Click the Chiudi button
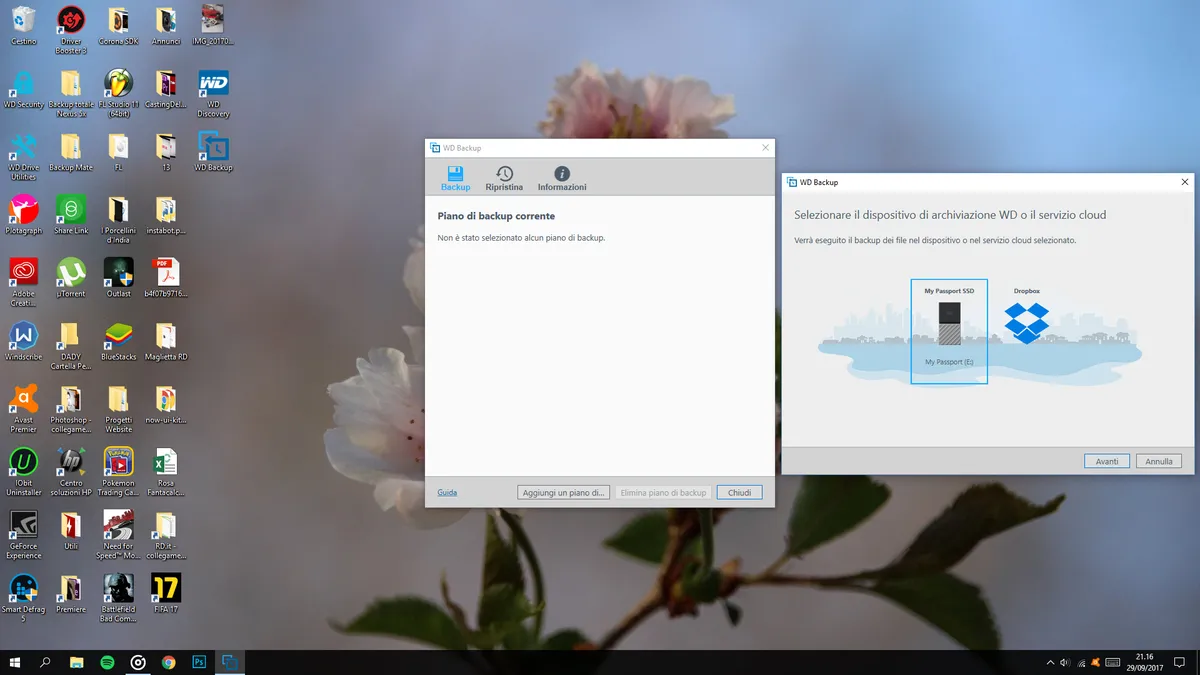This screenshot has height=675, width=1200. click(740, 492)
